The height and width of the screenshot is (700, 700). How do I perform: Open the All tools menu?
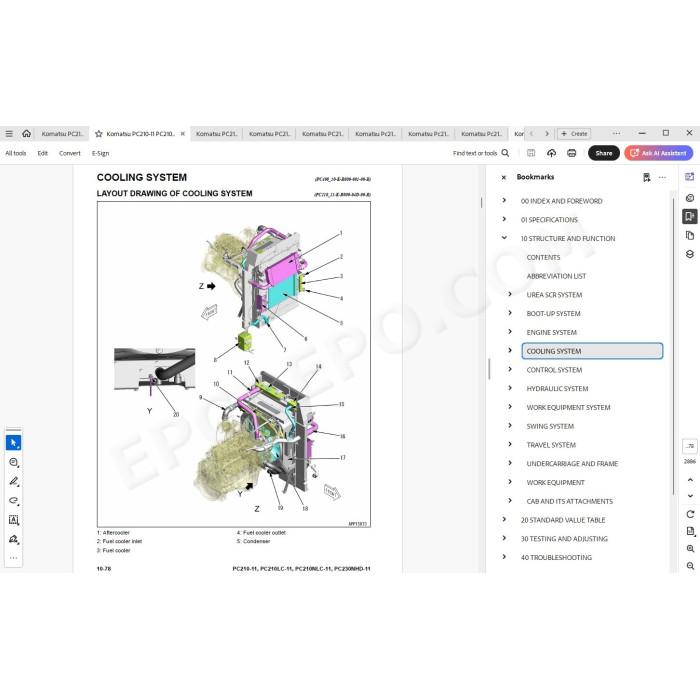tap(16, 153)
